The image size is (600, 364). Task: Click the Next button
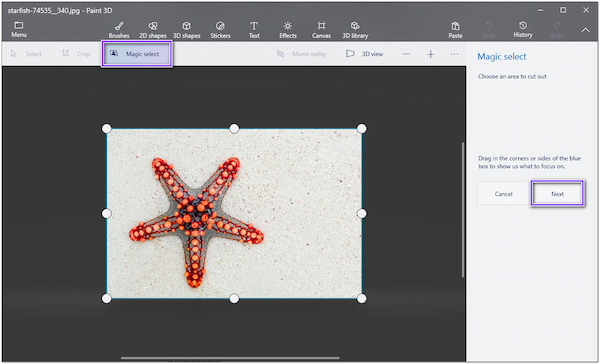pos(558,194)
